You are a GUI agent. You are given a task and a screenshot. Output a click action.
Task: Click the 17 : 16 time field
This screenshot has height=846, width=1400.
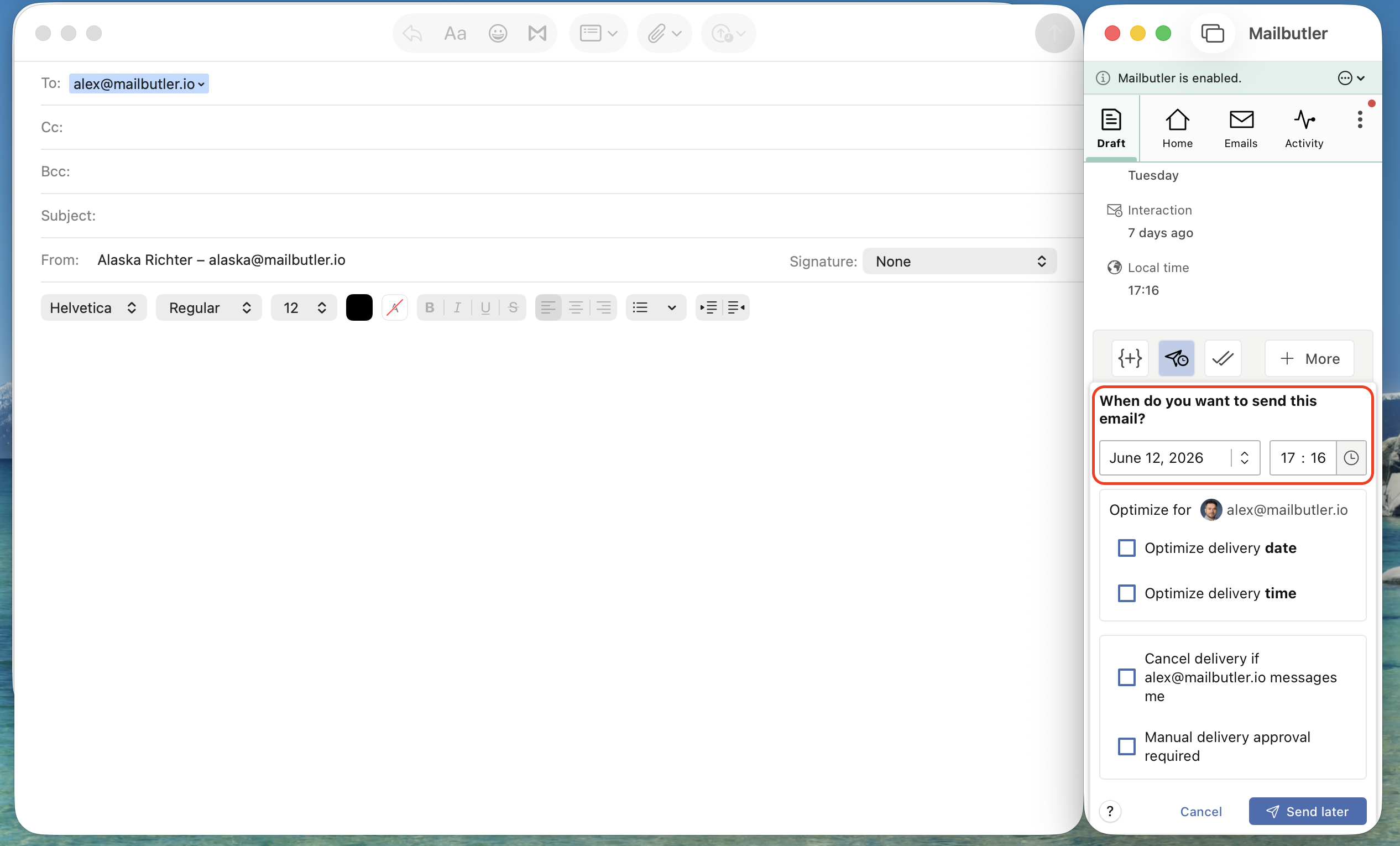1303,458
